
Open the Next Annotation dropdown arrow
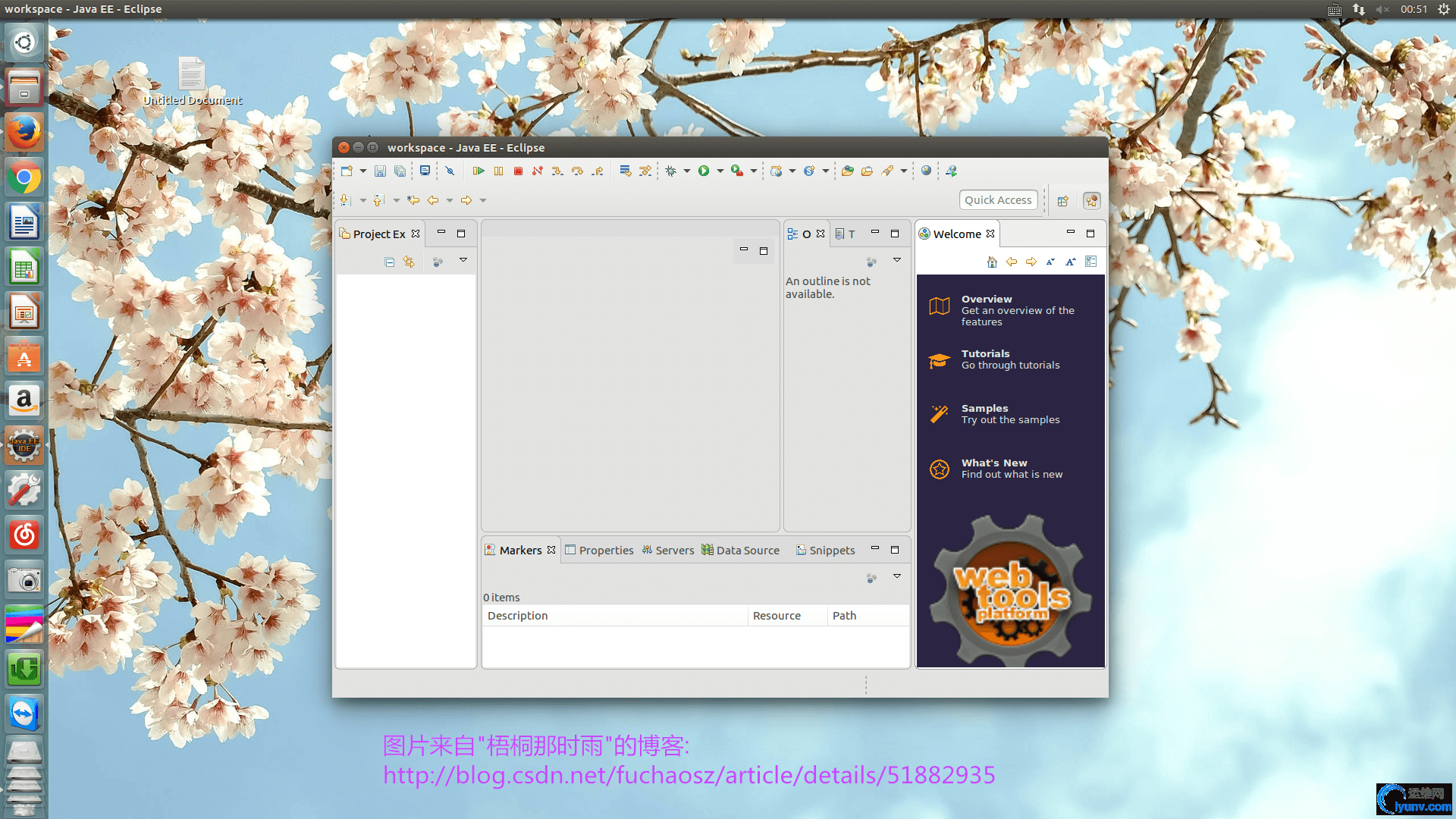363,201
